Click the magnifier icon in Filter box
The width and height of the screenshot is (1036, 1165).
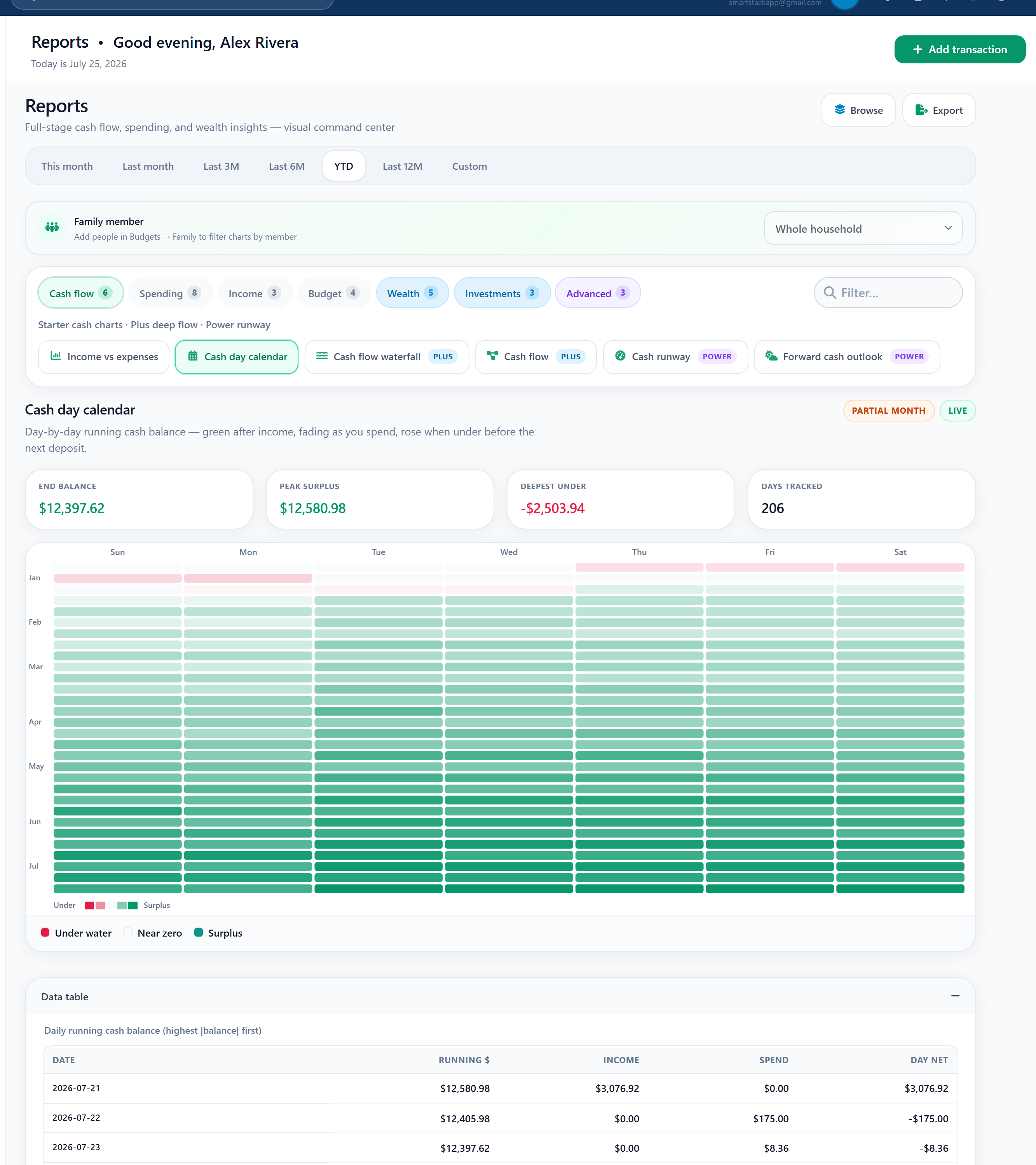pyautogui.click(x=830, y=293)
